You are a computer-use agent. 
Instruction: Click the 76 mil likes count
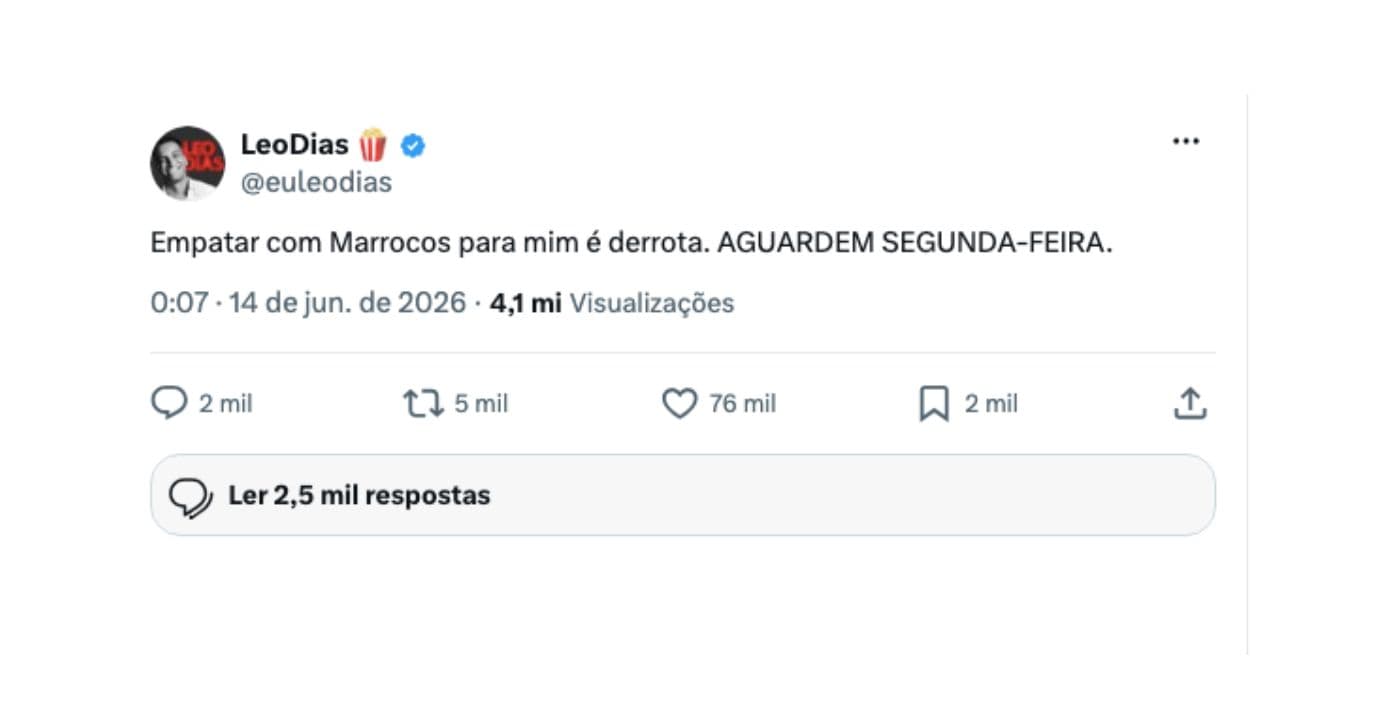click(743, 404)
